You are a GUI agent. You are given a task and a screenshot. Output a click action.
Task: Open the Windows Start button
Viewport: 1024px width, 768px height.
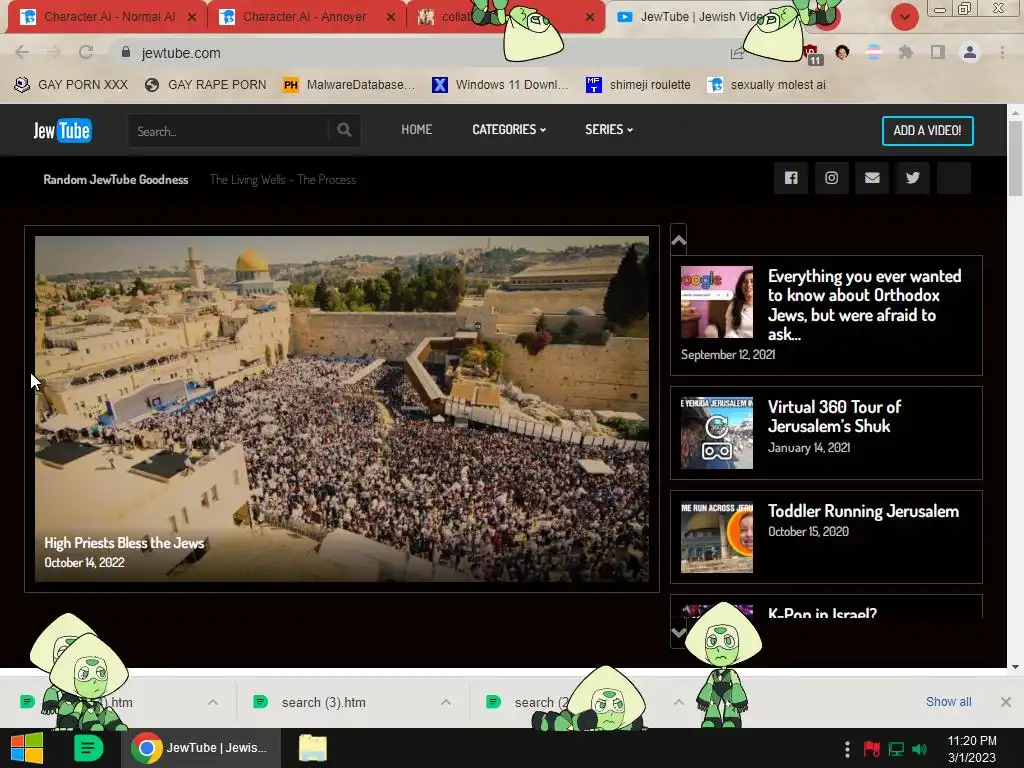tap(27, 748)
